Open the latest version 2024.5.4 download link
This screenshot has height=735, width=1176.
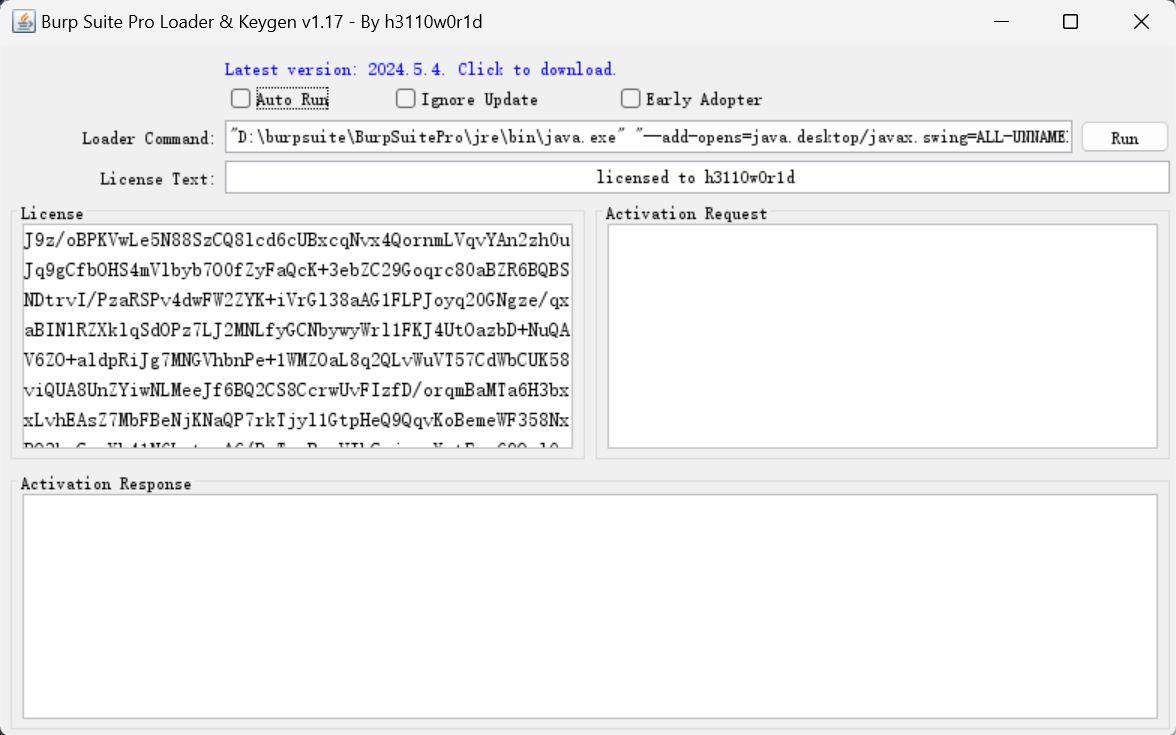420,69
